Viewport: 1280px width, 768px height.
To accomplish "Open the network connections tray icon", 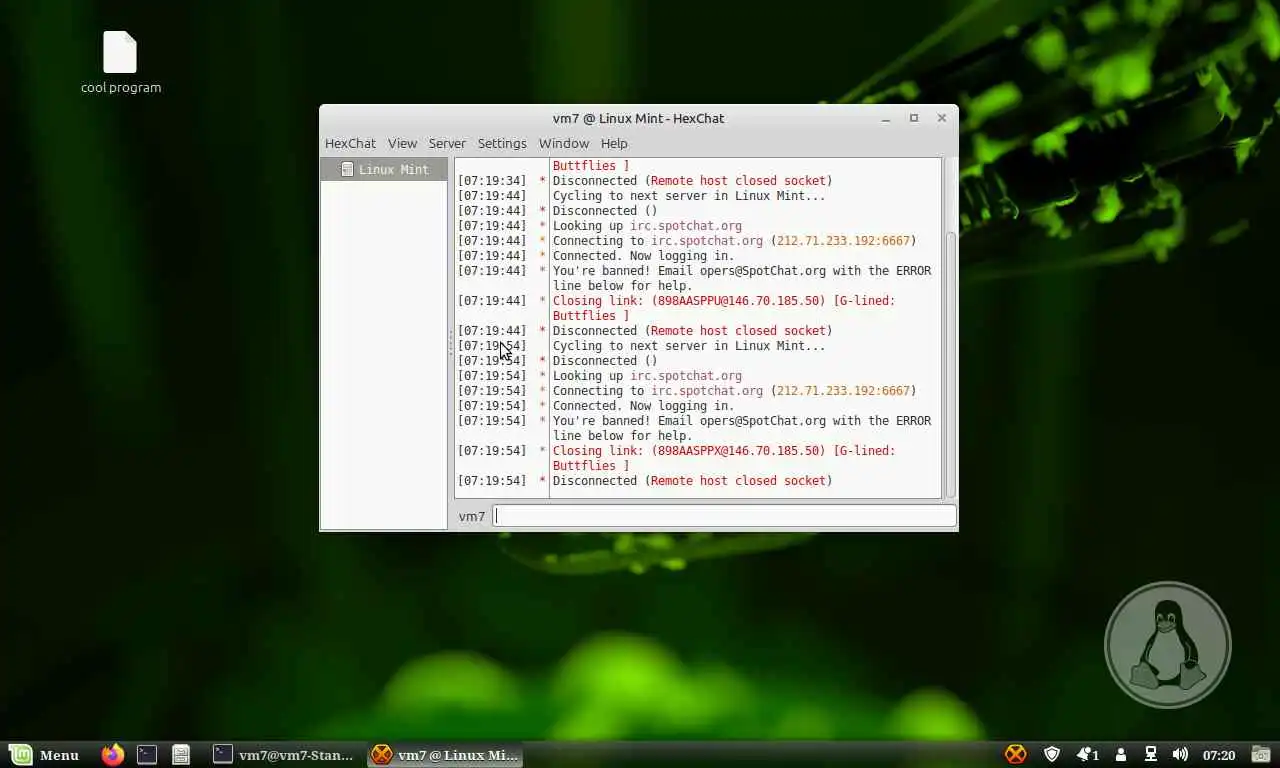I will pos(1151,754).
